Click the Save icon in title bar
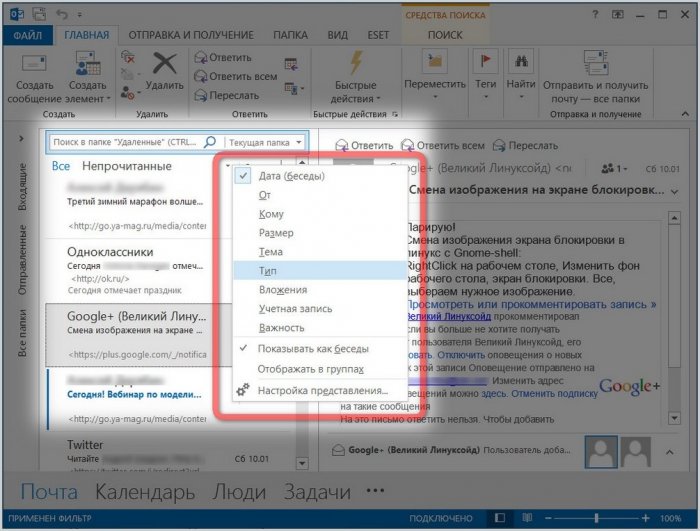Screen dimensions: 700x531 coord(39,15)
